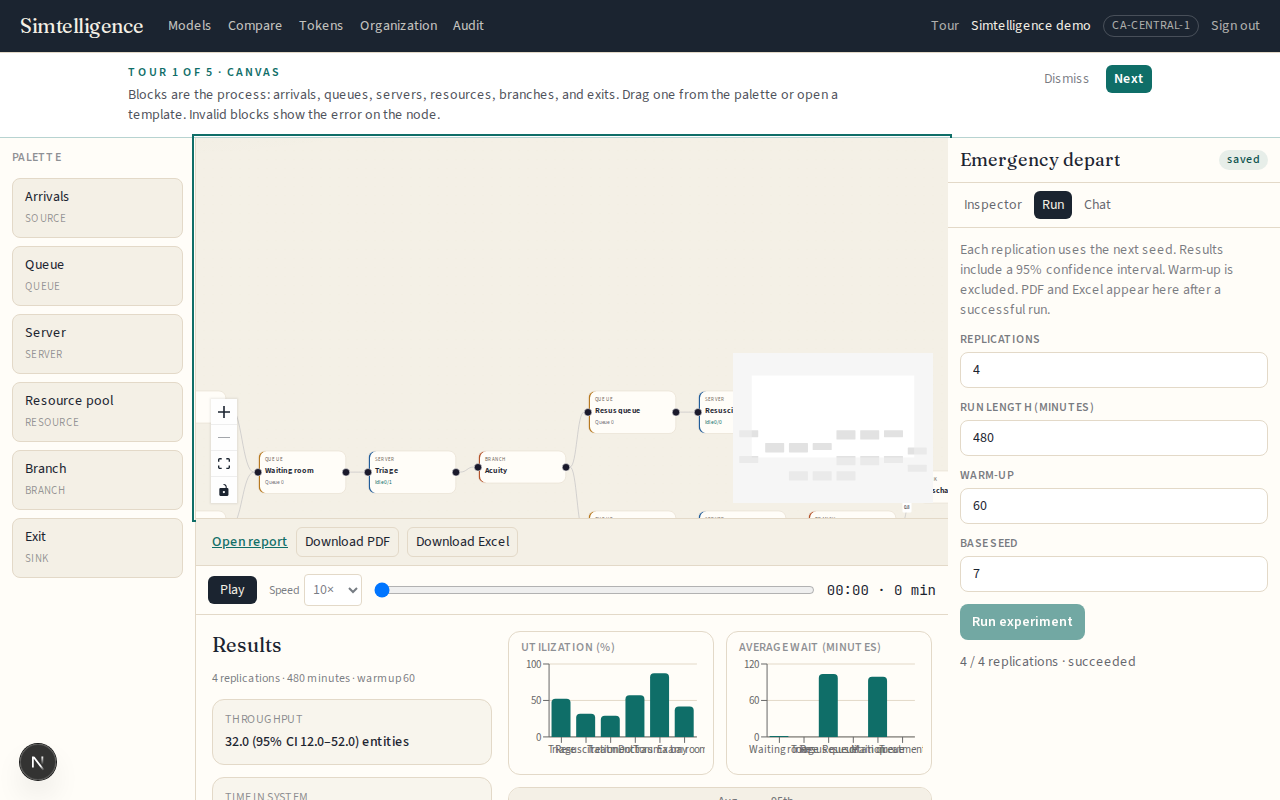Image resolution: width=1280 pixels, height=800 pixels.
Task: Pick the Resource pool palette block
Action: click(x=97, y=412)
